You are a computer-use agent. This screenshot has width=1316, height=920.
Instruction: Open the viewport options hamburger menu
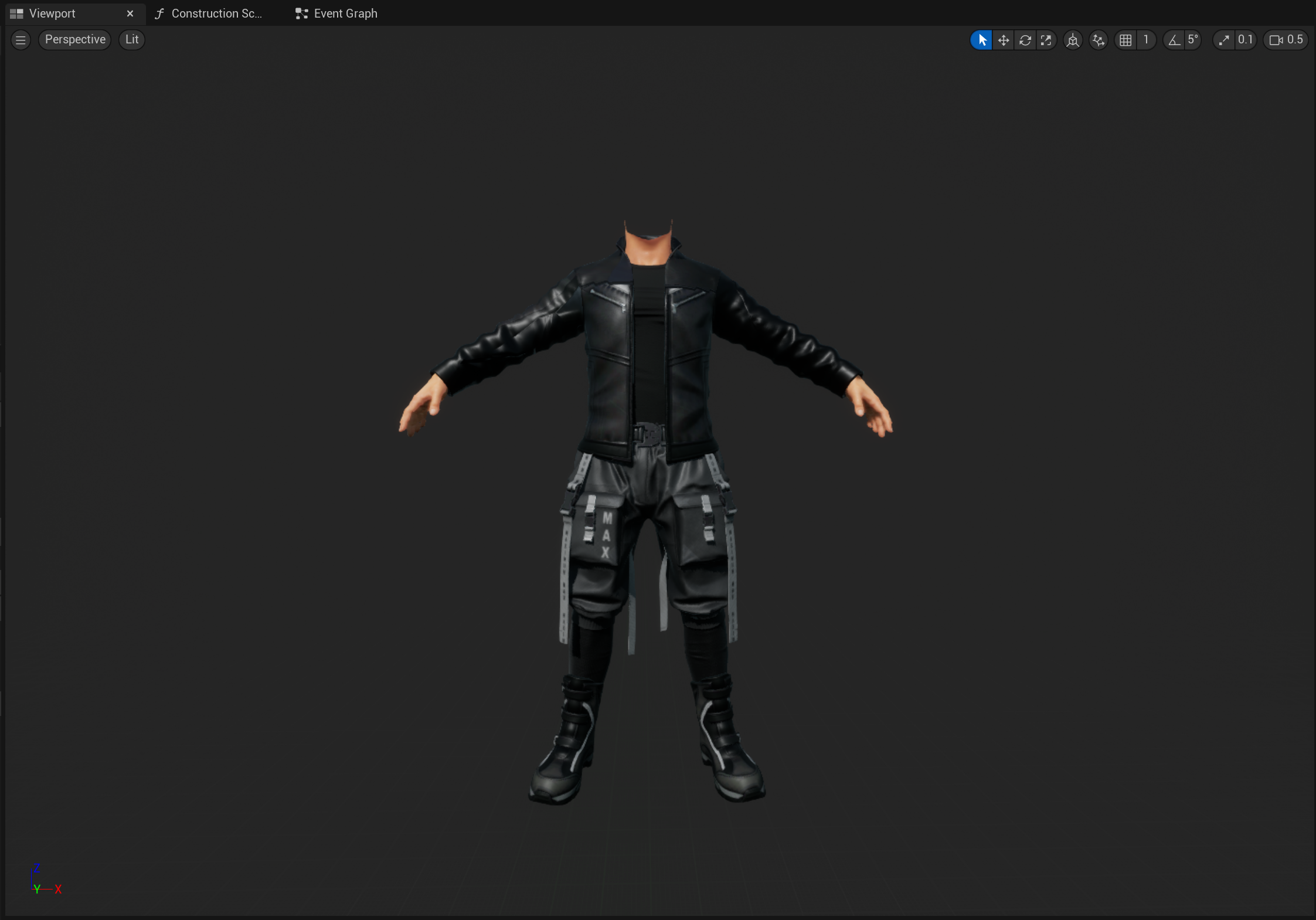point(21,39)
